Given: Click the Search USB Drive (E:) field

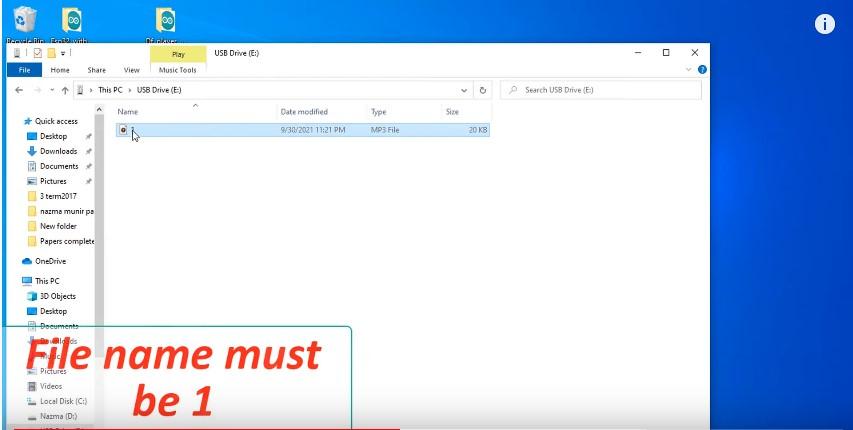Looking at the screenshot, I should pos(601,90).
